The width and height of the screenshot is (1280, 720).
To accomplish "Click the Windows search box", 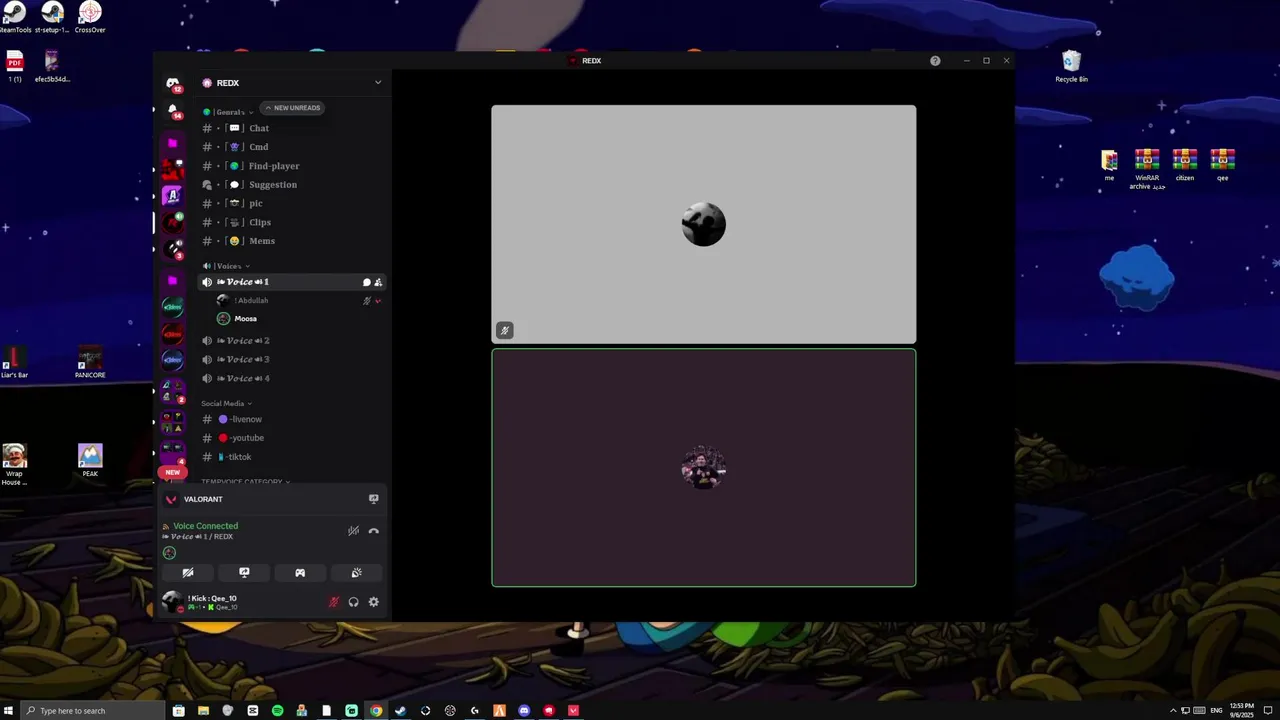I will 94,711.
